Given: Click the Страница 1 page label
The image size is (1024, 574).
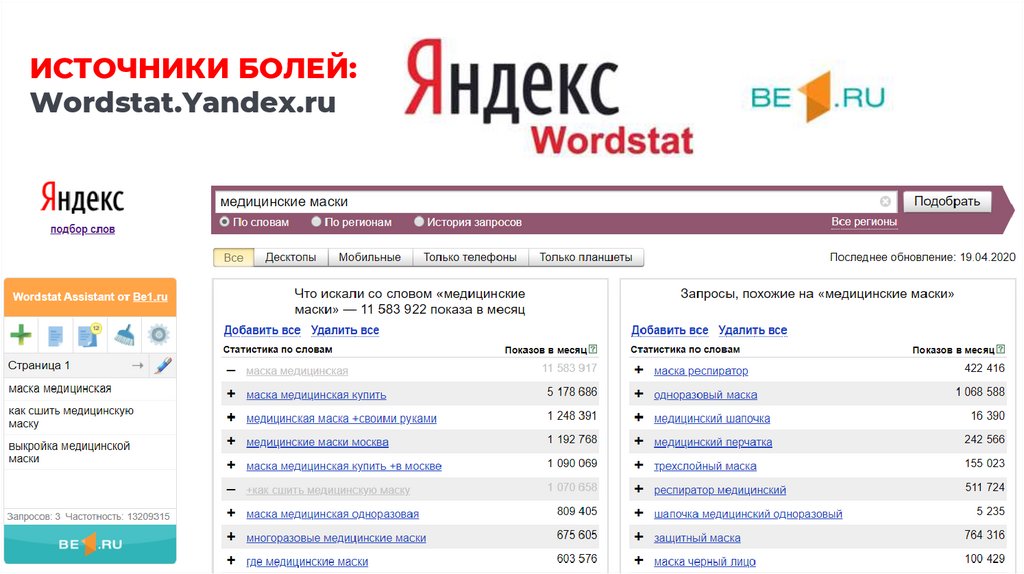Looking at the screenshot, I should click(39, 366).
